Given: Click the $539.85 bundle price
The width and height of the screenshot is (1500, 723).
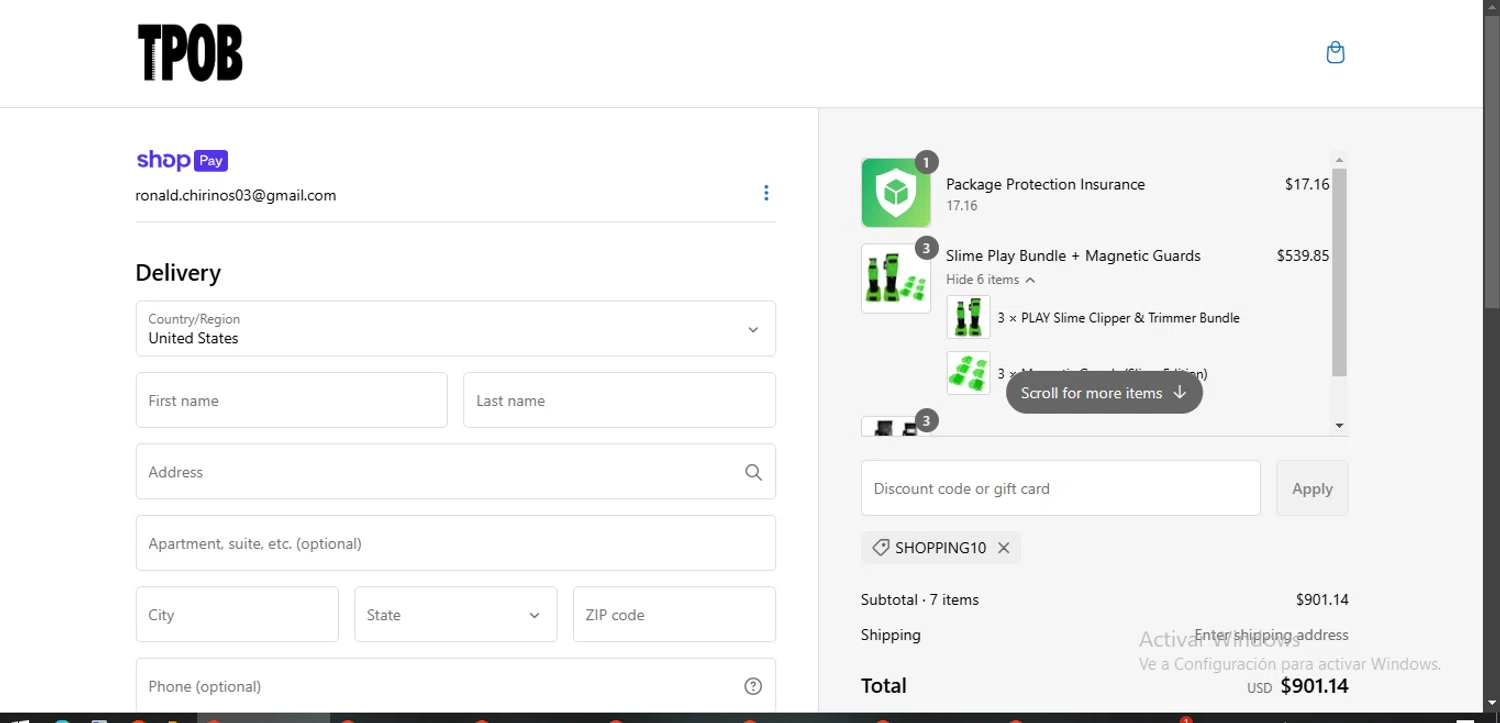Looking at the screenshot, I should tap(1303, 255).
